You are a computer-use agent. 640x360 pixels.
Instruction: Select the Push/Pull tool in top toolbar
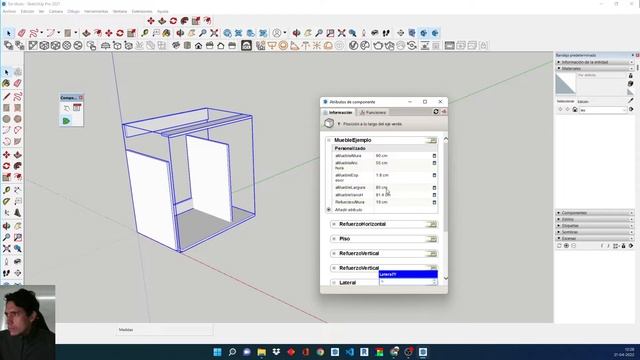coord(87,33)
